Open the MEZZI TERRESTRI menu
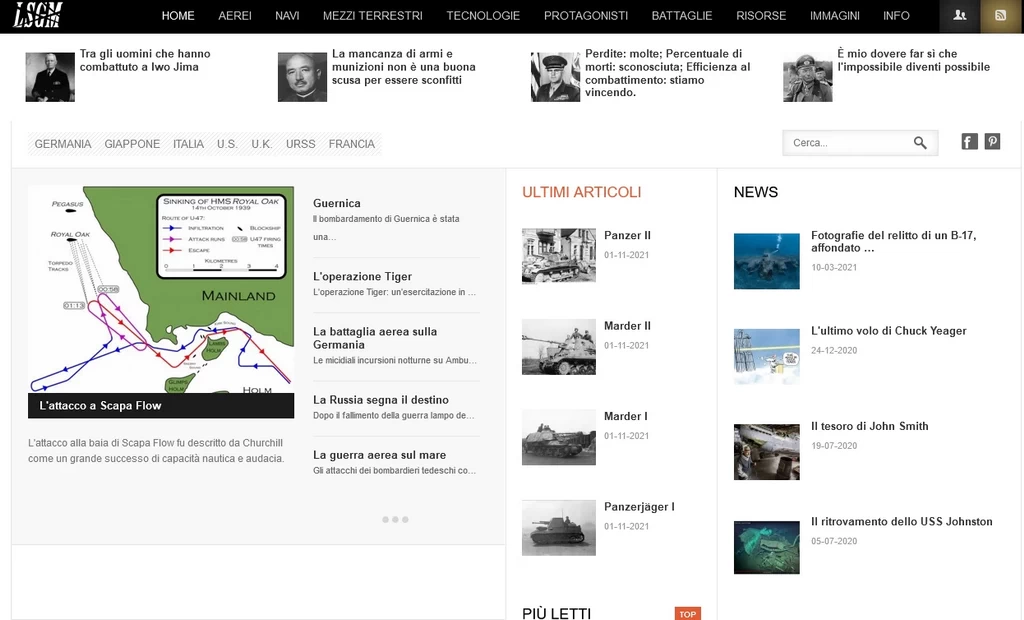1024x620 pixels. pos(373,16)
